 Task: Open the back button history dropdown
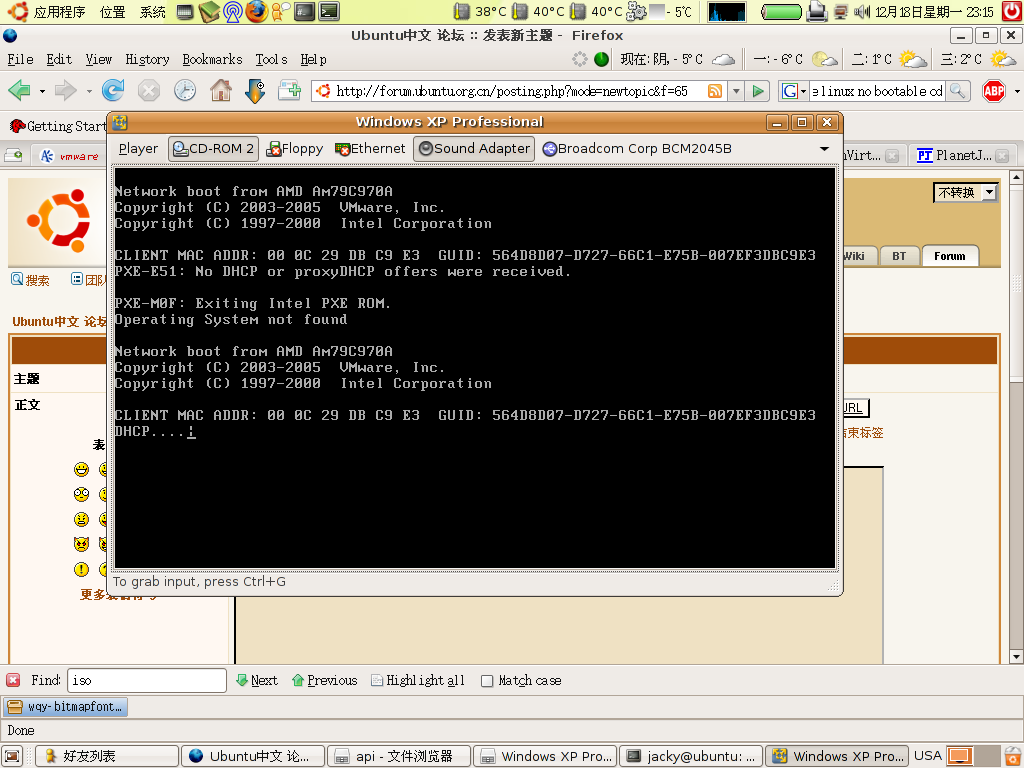[x=42, y=91]
